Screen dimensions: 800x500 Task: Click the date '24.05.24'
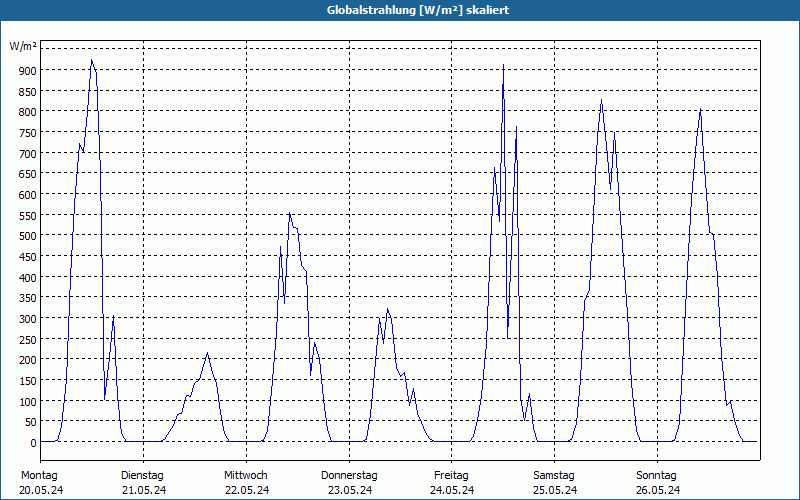coord(452,490)
